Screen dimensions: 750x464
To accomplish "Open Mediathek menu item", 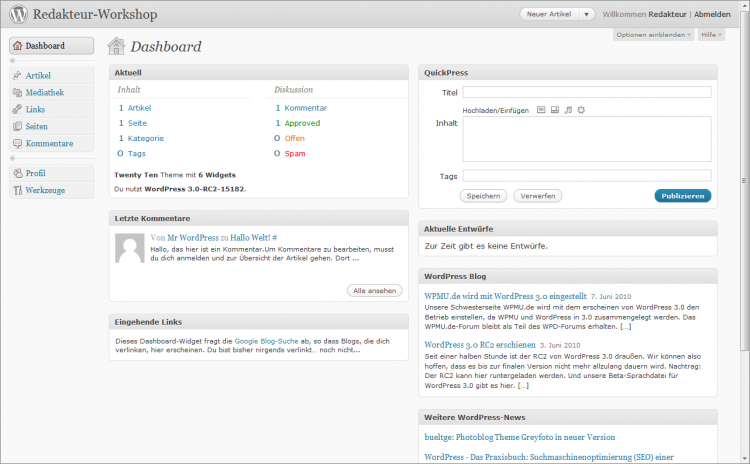I will click(x=52, y=92).
